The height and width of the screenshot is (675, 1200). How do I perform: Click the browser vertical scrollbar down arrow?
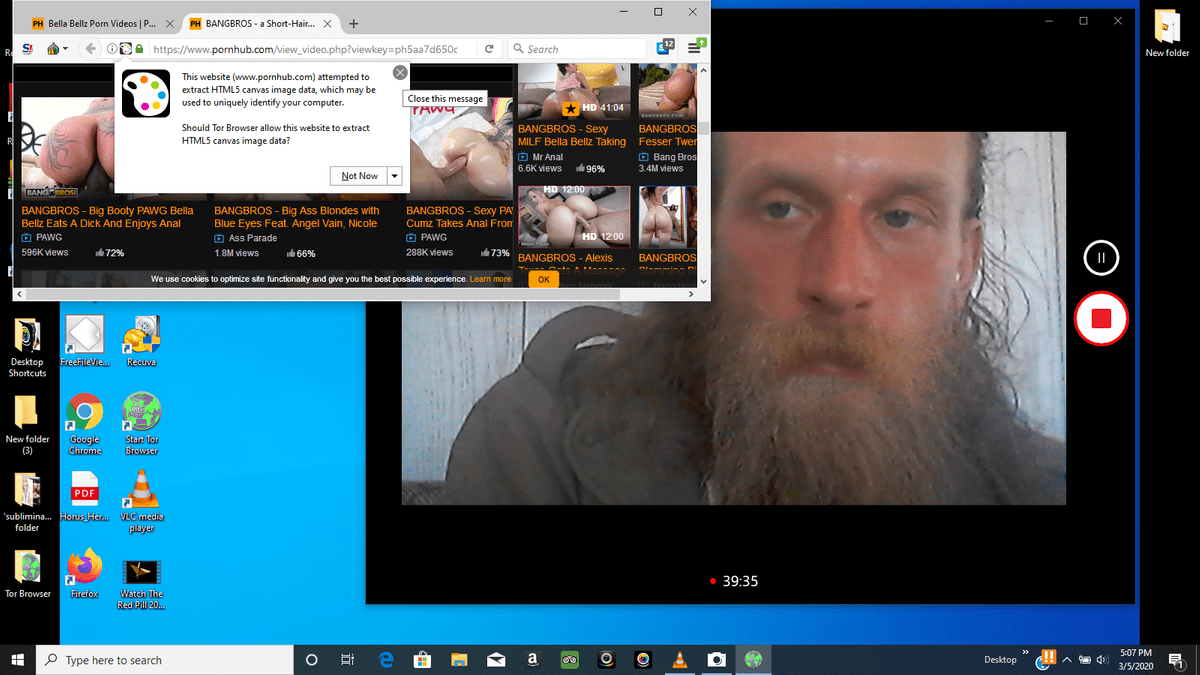(x=704, y=283)
